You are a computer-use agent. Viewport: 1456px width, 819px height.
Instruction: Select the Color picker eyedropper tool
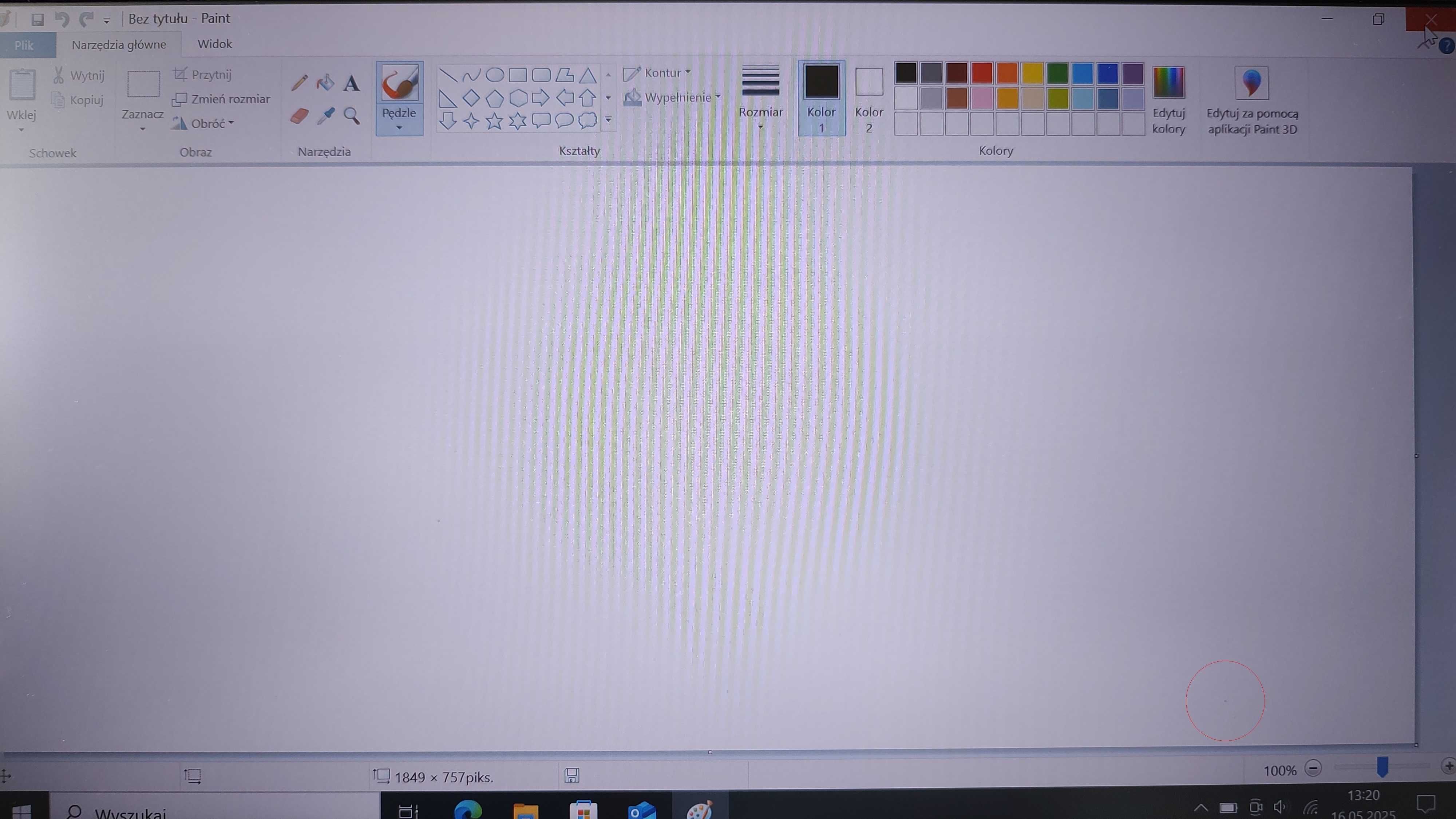click(325, 116)
